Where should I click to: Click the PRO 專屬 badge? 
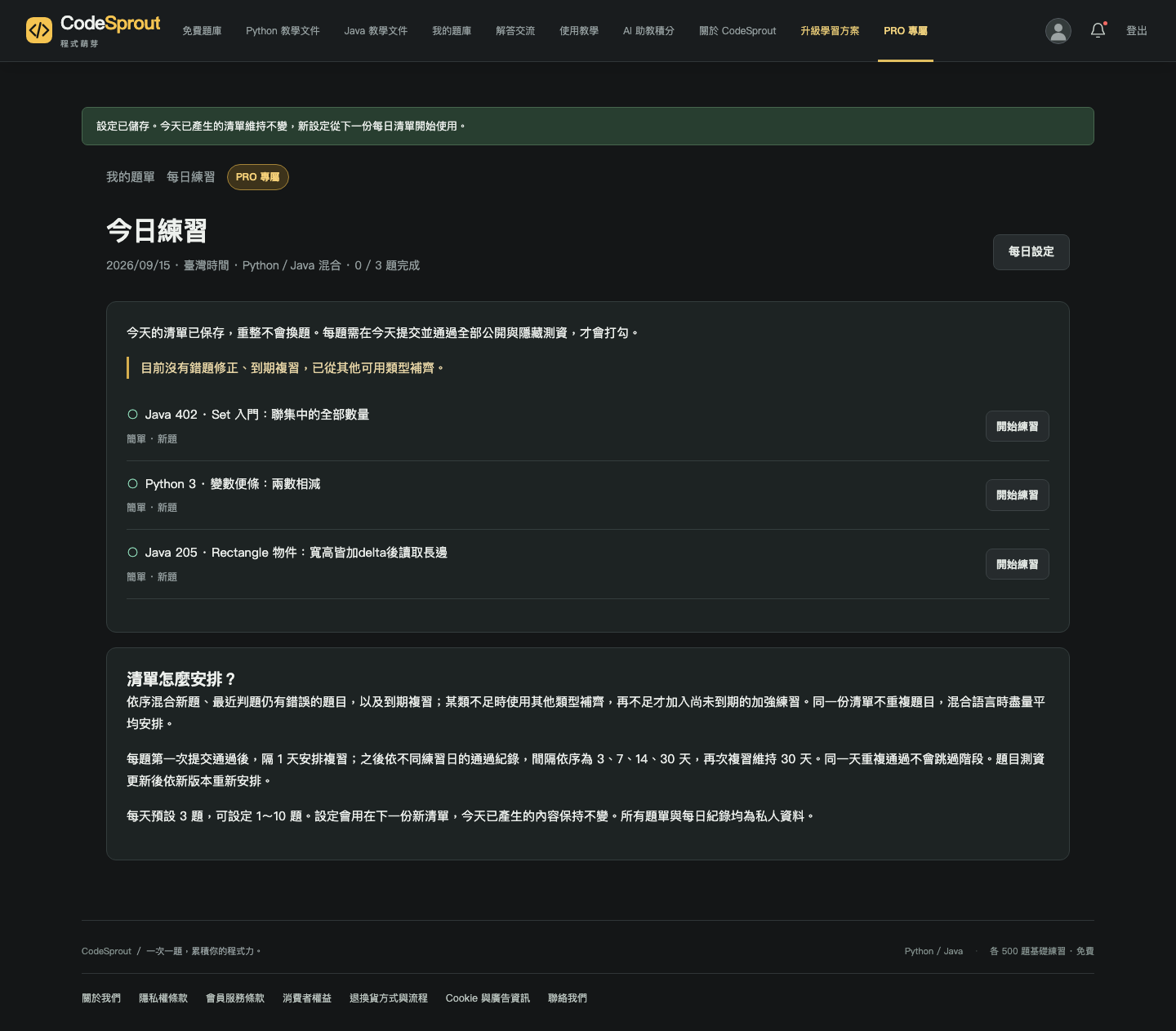coord(257,177)
